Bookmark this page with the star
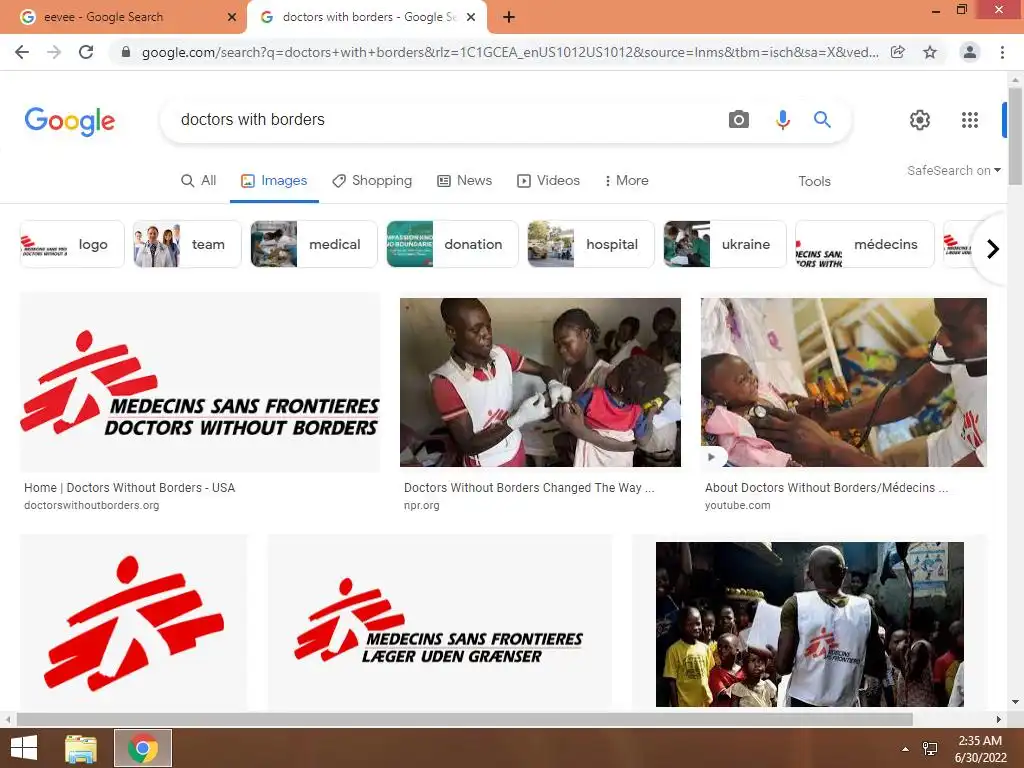 (x=930, y=52)
